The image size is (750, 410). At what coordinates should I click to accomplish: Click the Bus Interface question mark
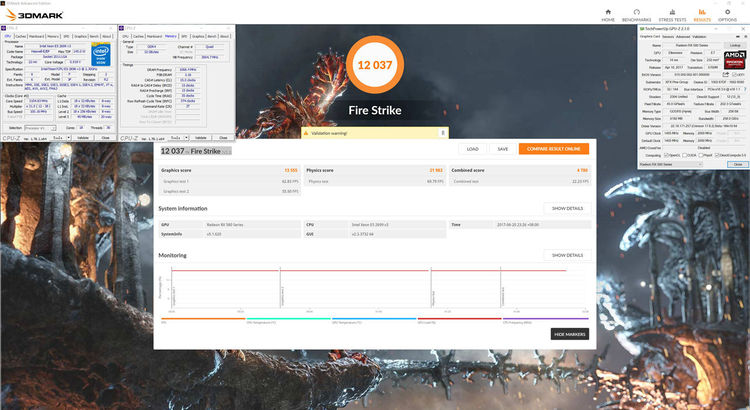pyautogui.click(x=745, y=89)
